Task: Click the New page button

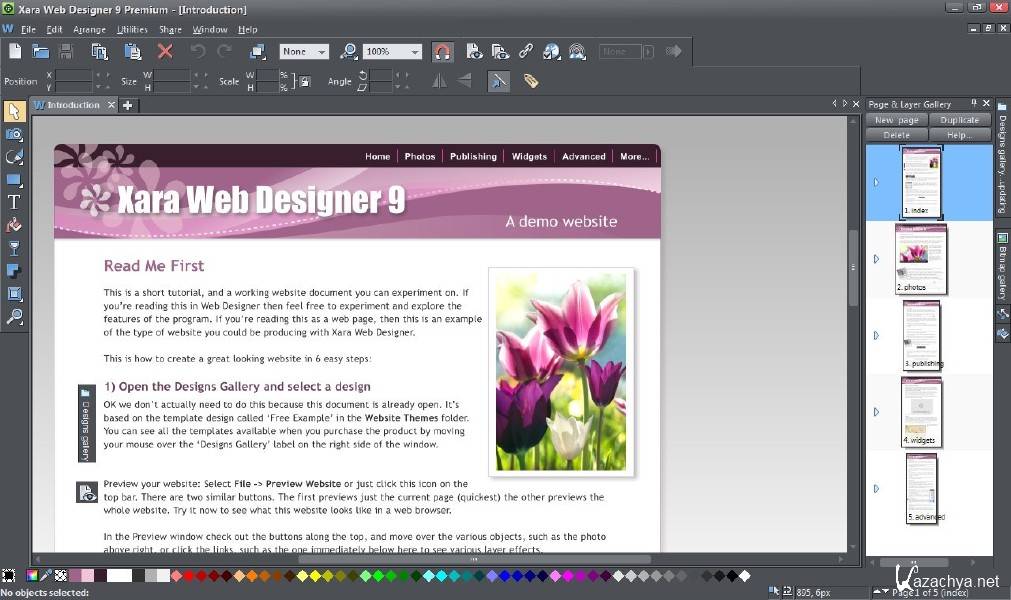Action: [896, 120]
